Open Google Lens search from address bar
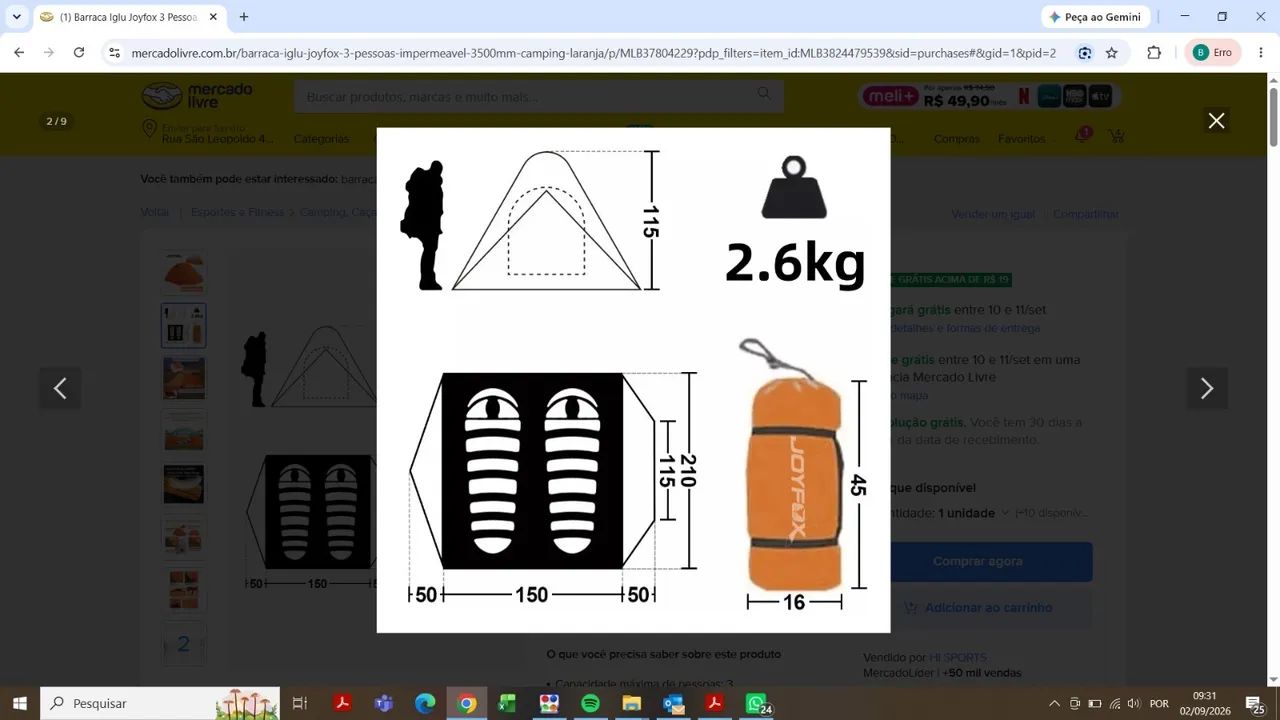The image size is (1280, 720). pos(1085,53)
